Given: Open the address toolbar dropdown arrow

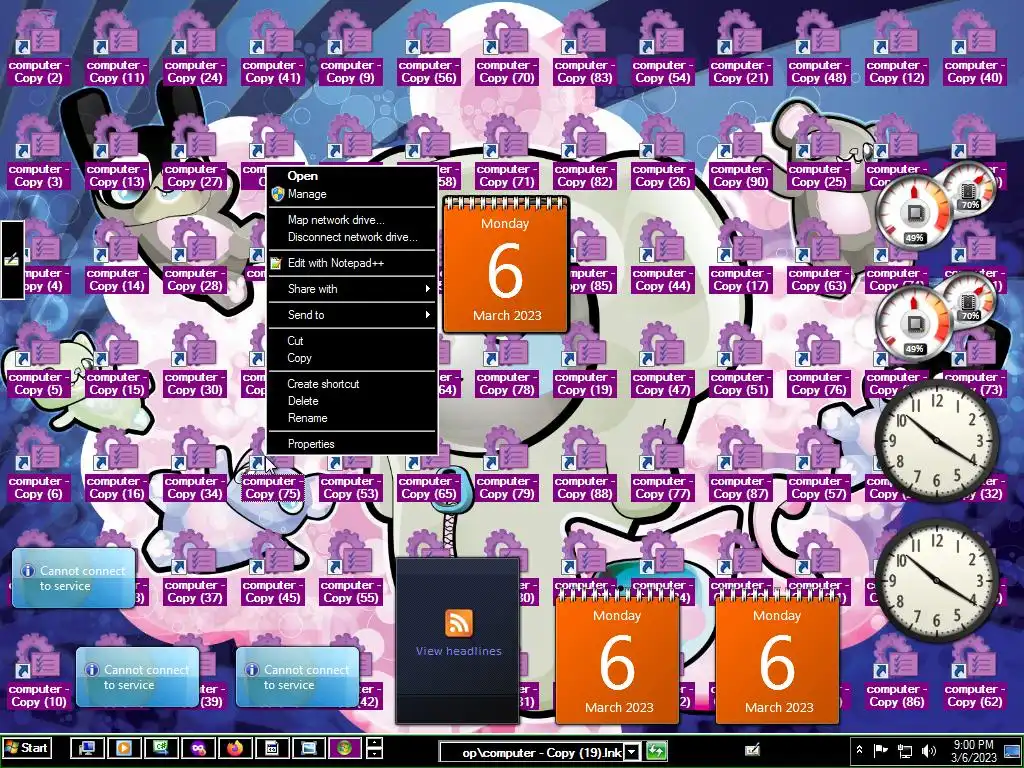Looking at the screenshot, I should pos(632,752).
